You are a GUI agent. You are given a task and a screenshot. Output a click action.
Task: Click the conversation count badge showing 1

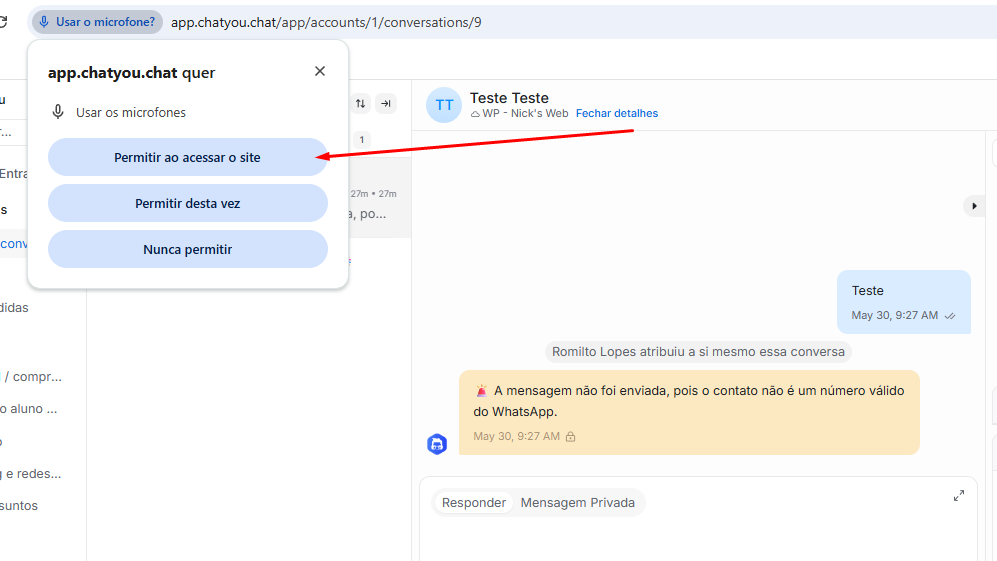click(361, 140)
